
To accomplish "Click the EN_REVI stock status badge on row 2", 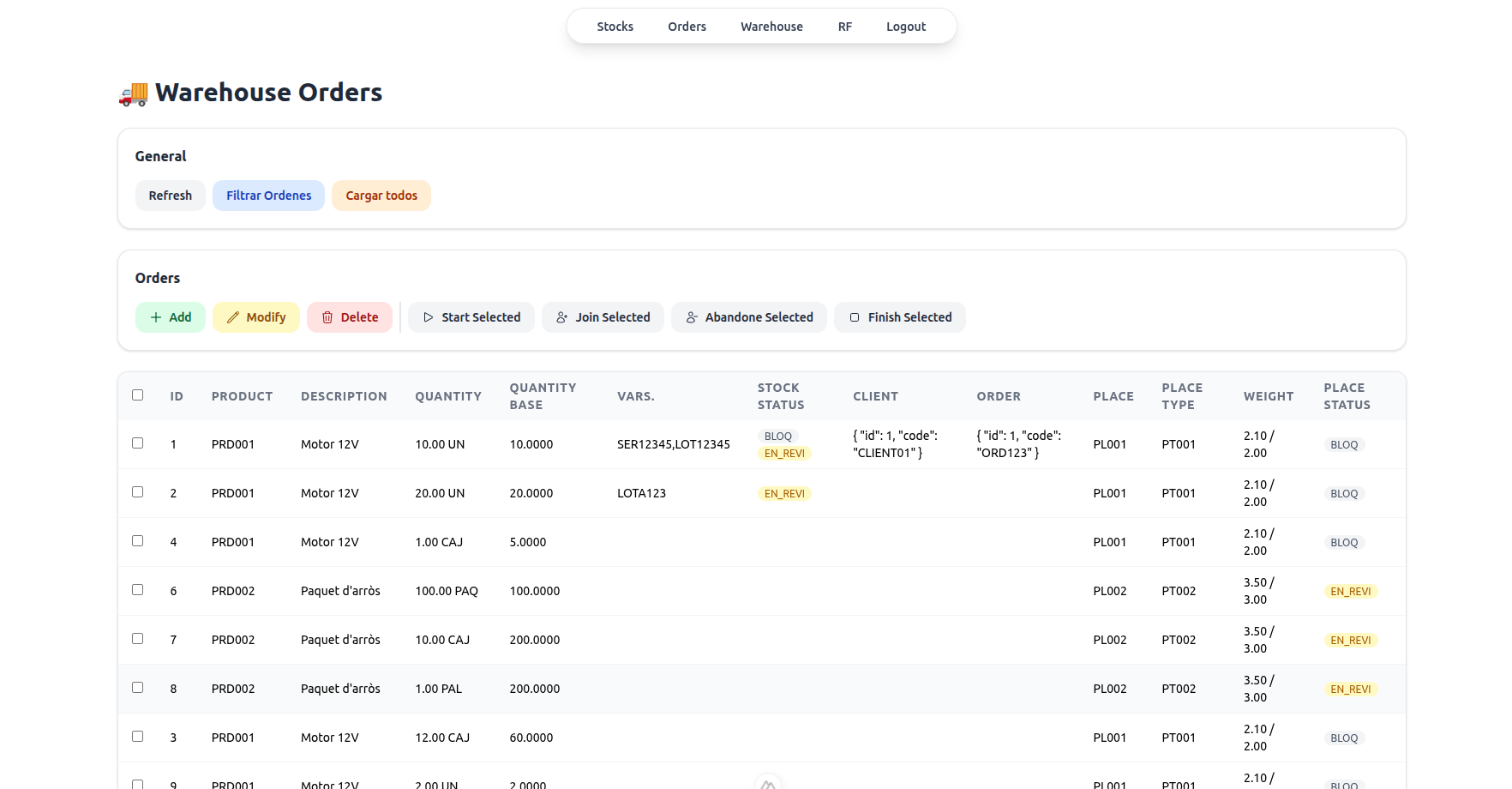I will (784, 494).
